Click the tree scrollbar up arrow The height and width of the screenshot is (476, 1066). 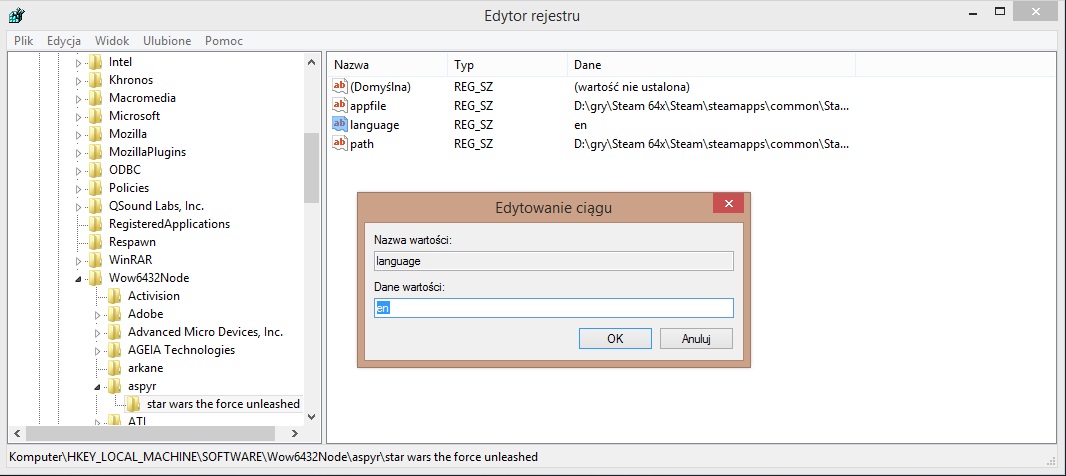pyautogui.click(x=311, y=62)
